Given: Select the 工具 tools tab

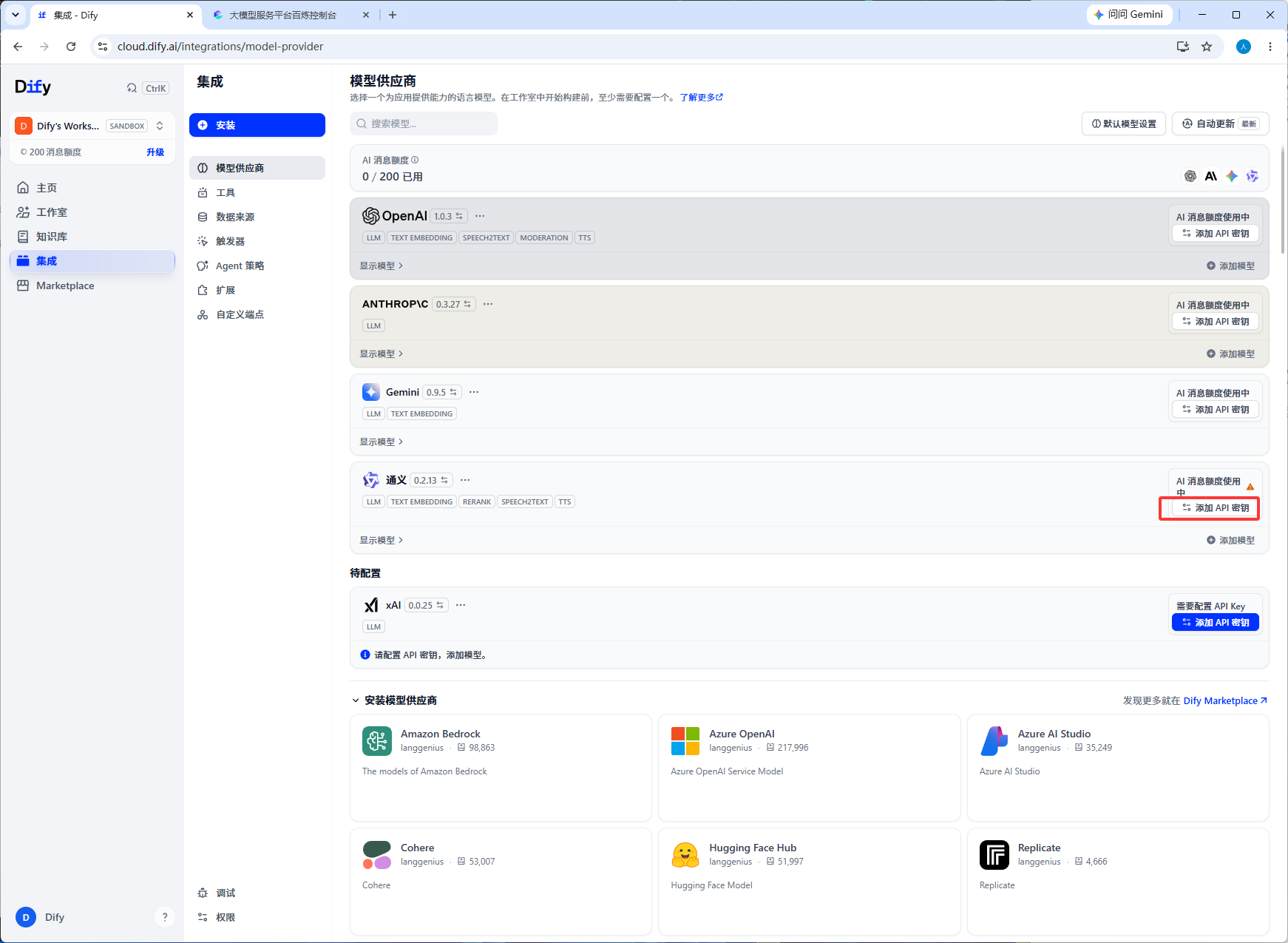Looking at the screenshot, I should [x=257, y=192].
